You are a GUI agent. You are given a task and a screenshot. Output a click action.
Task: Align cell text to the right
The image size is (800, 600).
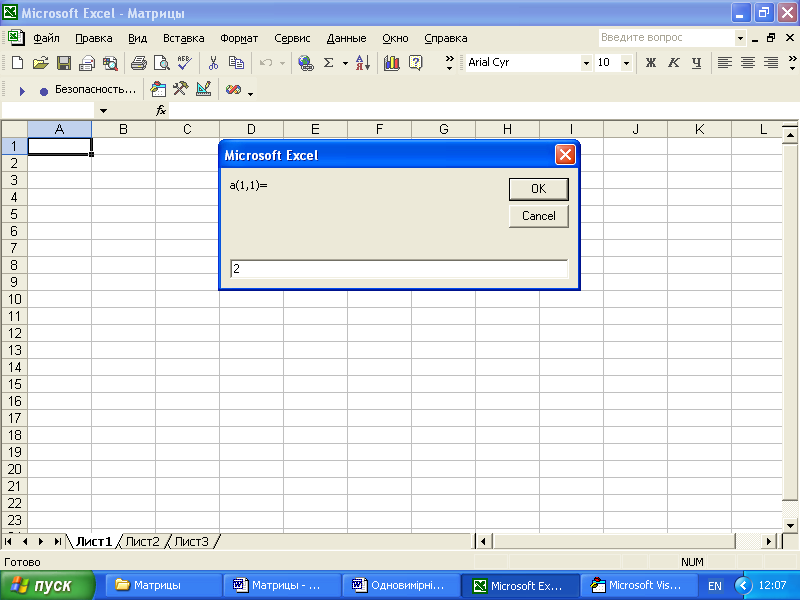(x=770, y=63)
